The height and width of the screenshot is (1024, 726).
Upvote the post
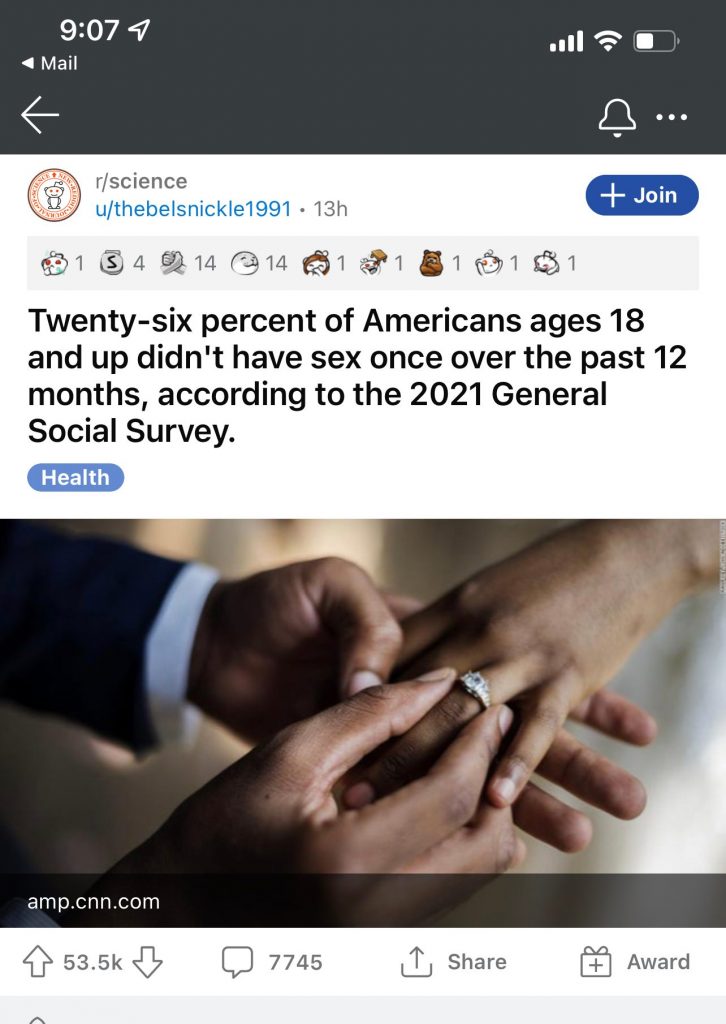[38, 962]
